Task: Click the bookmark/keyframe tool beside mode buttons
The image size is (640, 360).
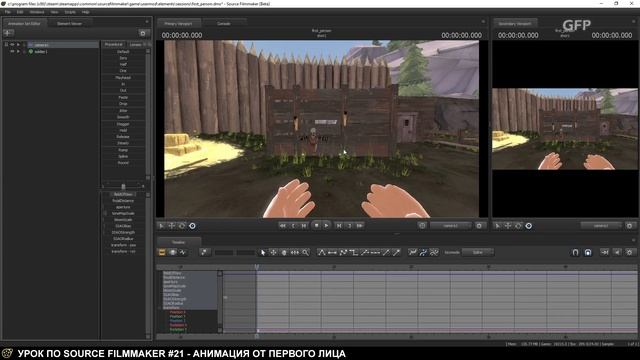Action: pos(204,253)
